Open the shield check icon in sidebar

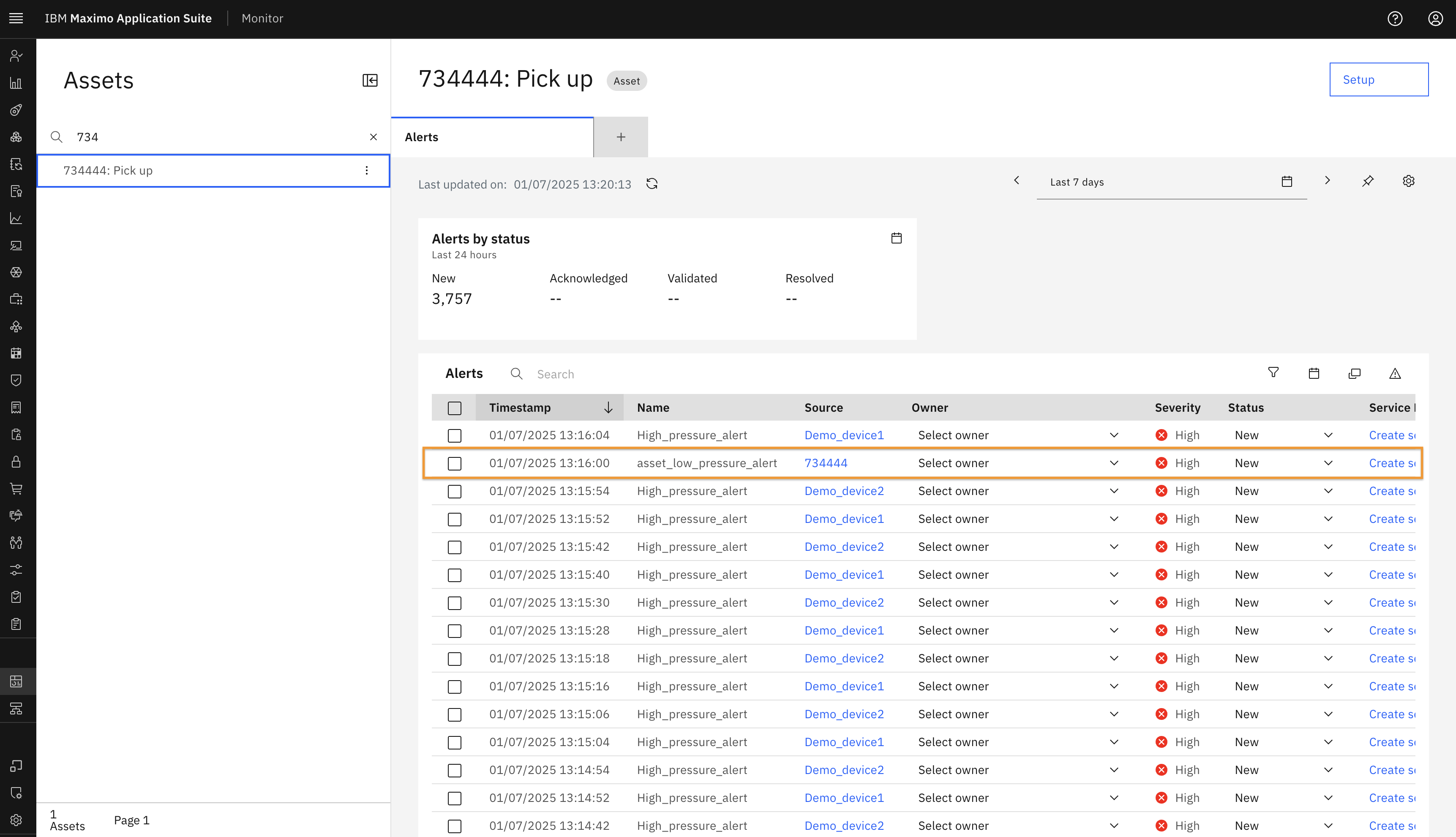[16, 380]
